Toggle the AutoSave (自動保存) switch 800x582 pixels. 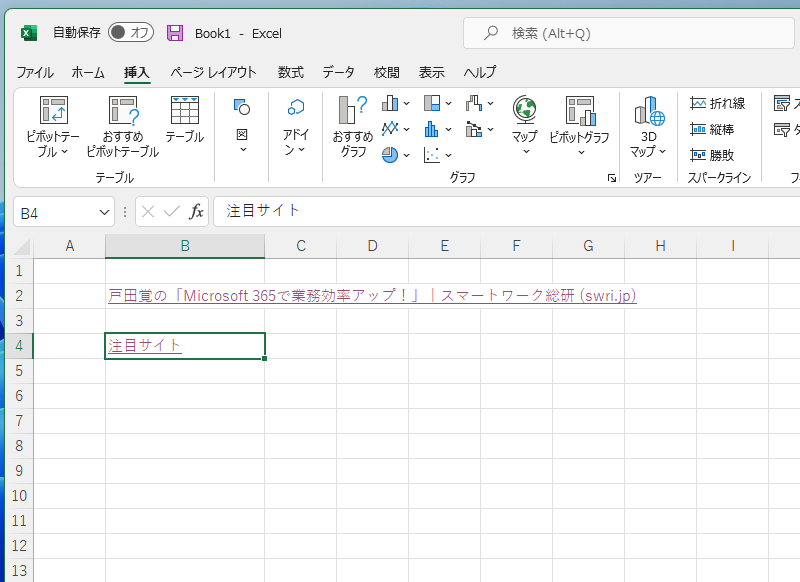click(x=131, y=33)
